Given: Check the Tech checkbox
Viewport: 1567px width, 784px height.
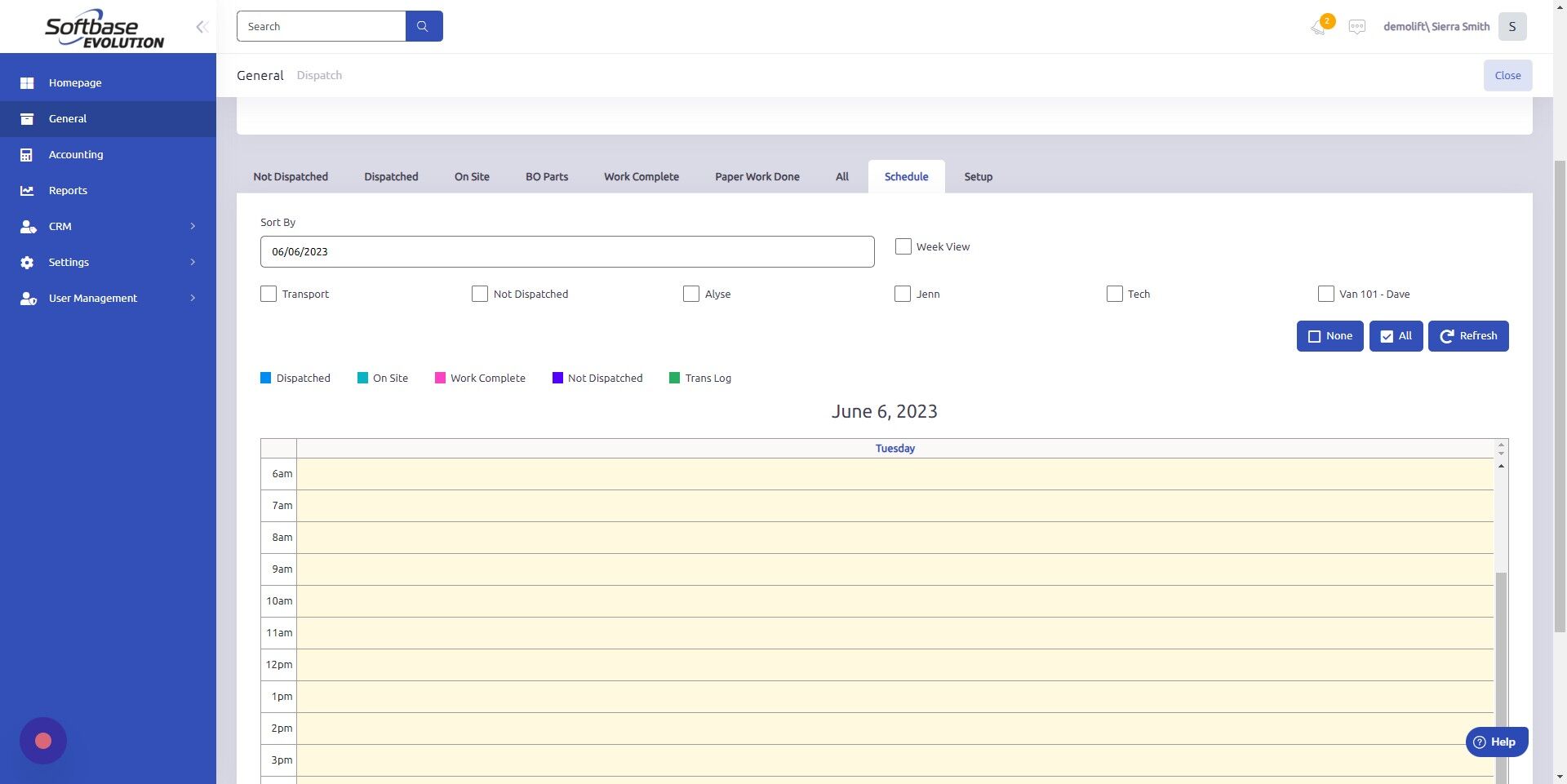Looking at the screenshot, I should pos(1115,294).
